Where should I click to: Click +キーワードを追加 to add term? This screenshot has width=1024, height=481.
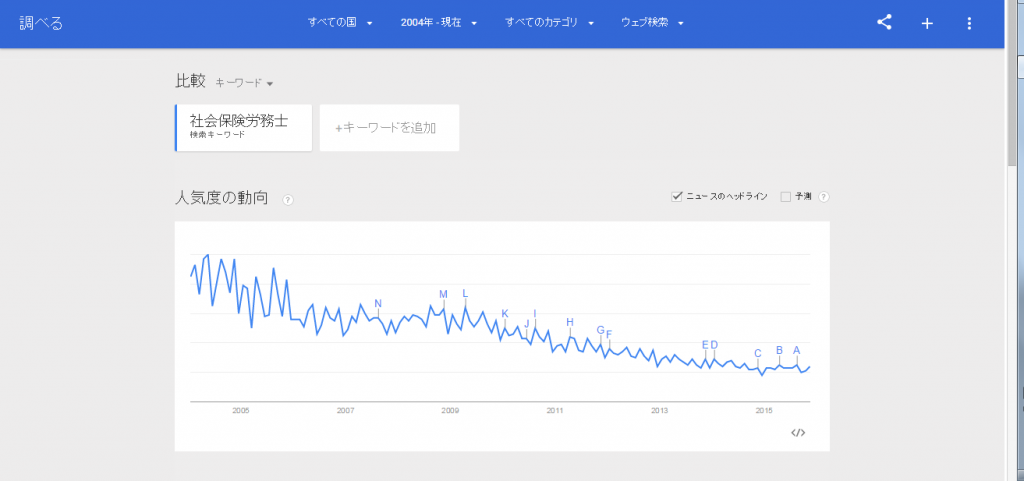point(389,128)
